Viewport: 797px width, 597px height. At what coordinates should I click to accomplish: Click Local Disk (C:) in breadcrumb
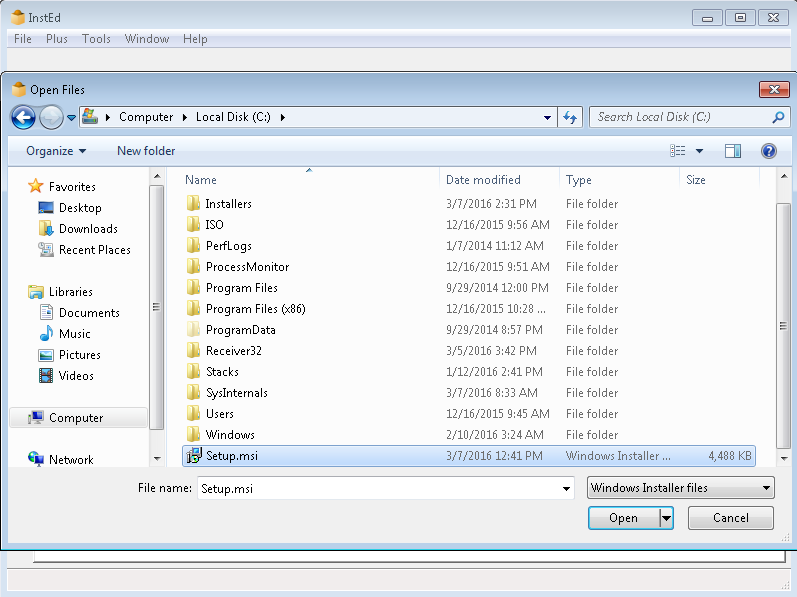233,117
